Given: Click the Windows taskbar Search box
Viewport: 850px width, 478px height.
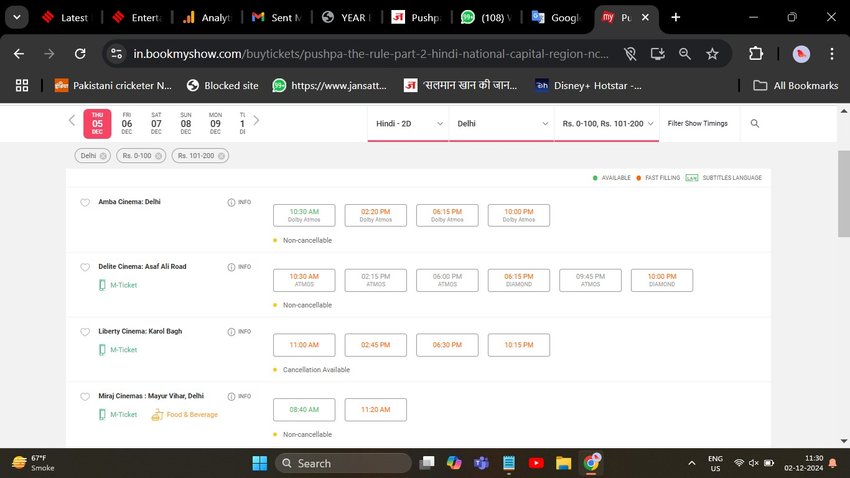Looking at the screenshot, I should click(344, 463).
